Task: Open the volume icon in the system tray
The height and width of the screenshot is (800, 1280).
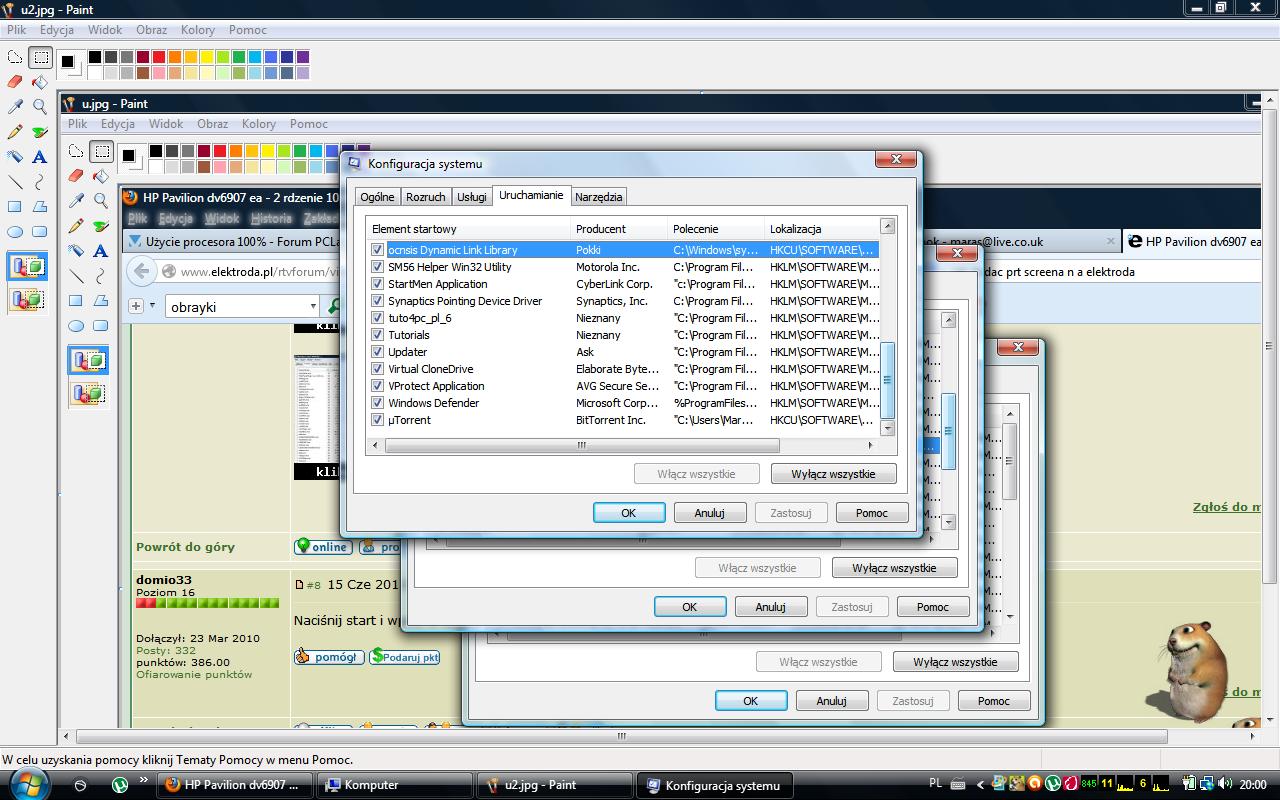Action: (x=1225, y=785)
